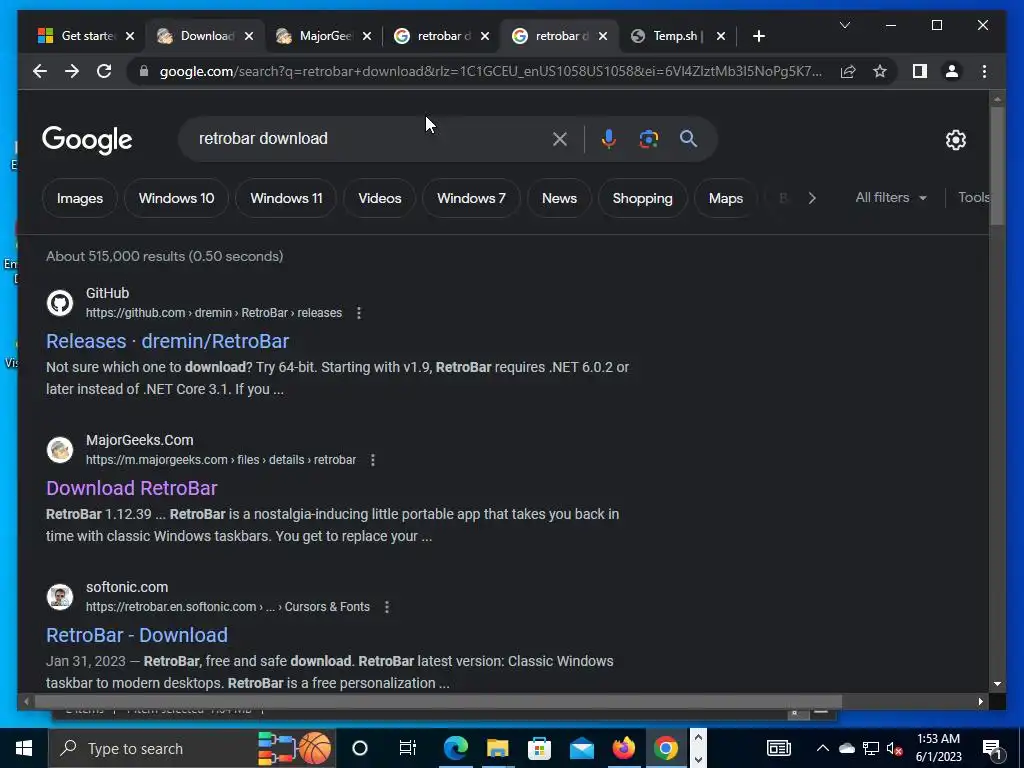The height and width of the screenshot is (768, 1024).
Task: Open Chrome profile menu
Action: (x=952, y=71)
